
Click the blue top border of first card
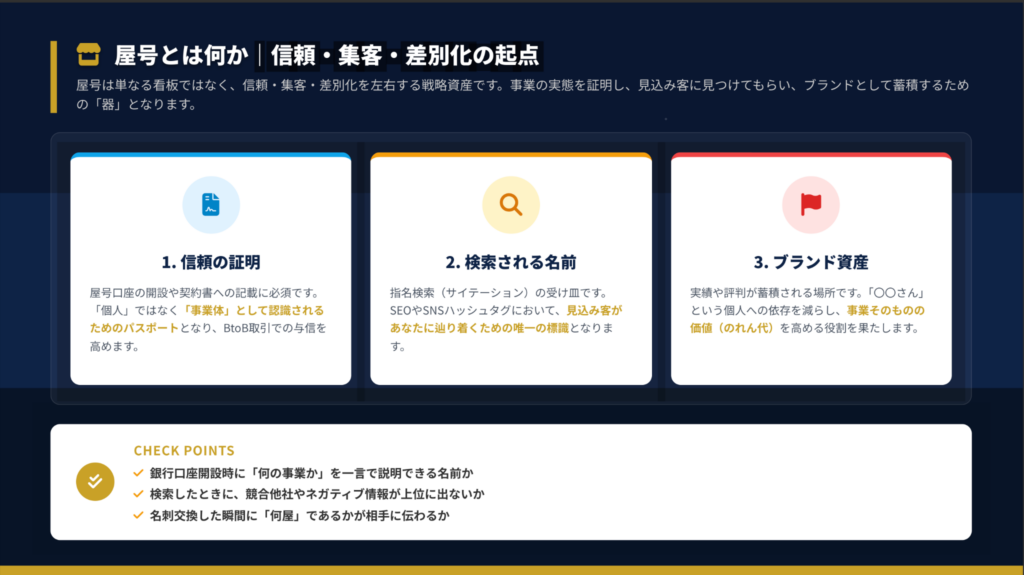(211, 156)
